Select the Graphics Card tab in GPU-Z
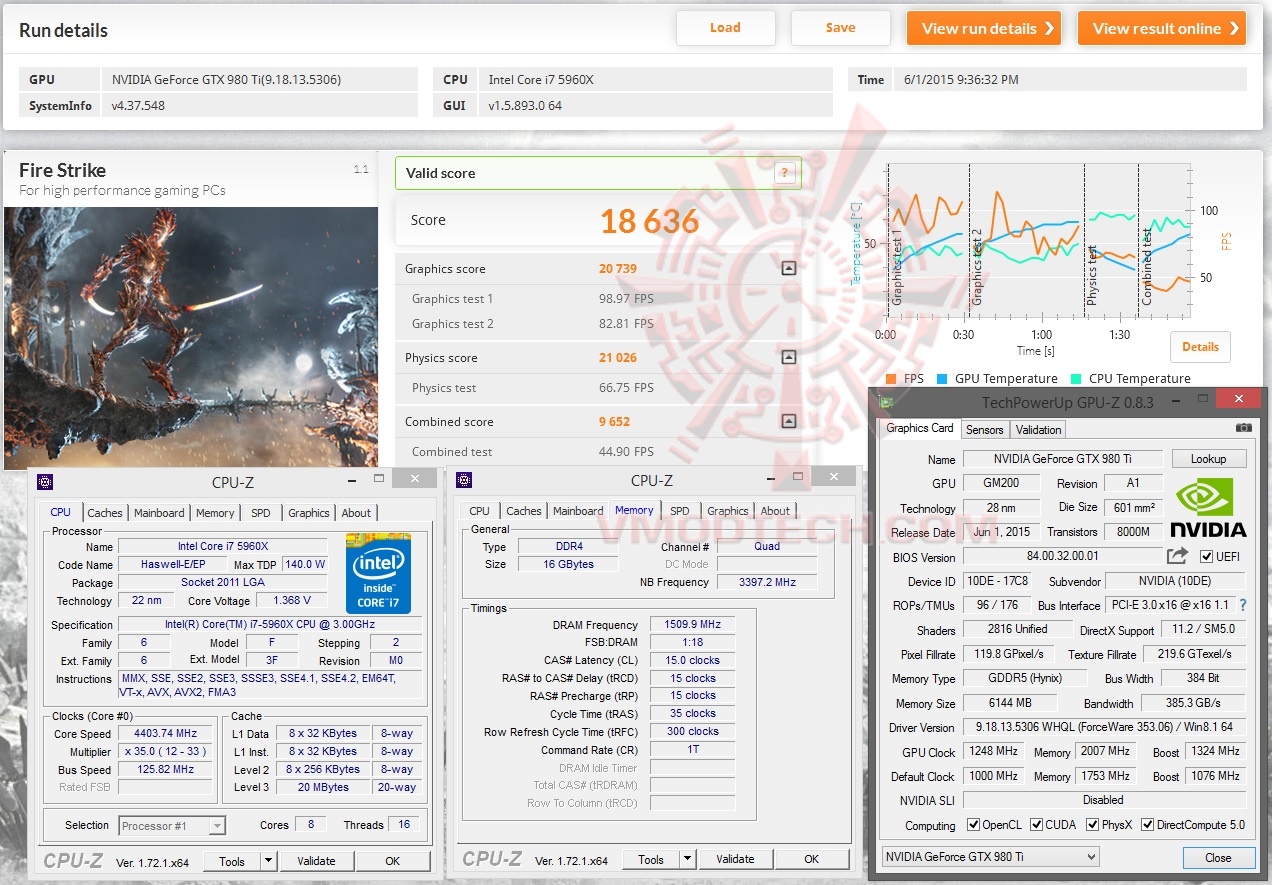 tap(920, 428)
